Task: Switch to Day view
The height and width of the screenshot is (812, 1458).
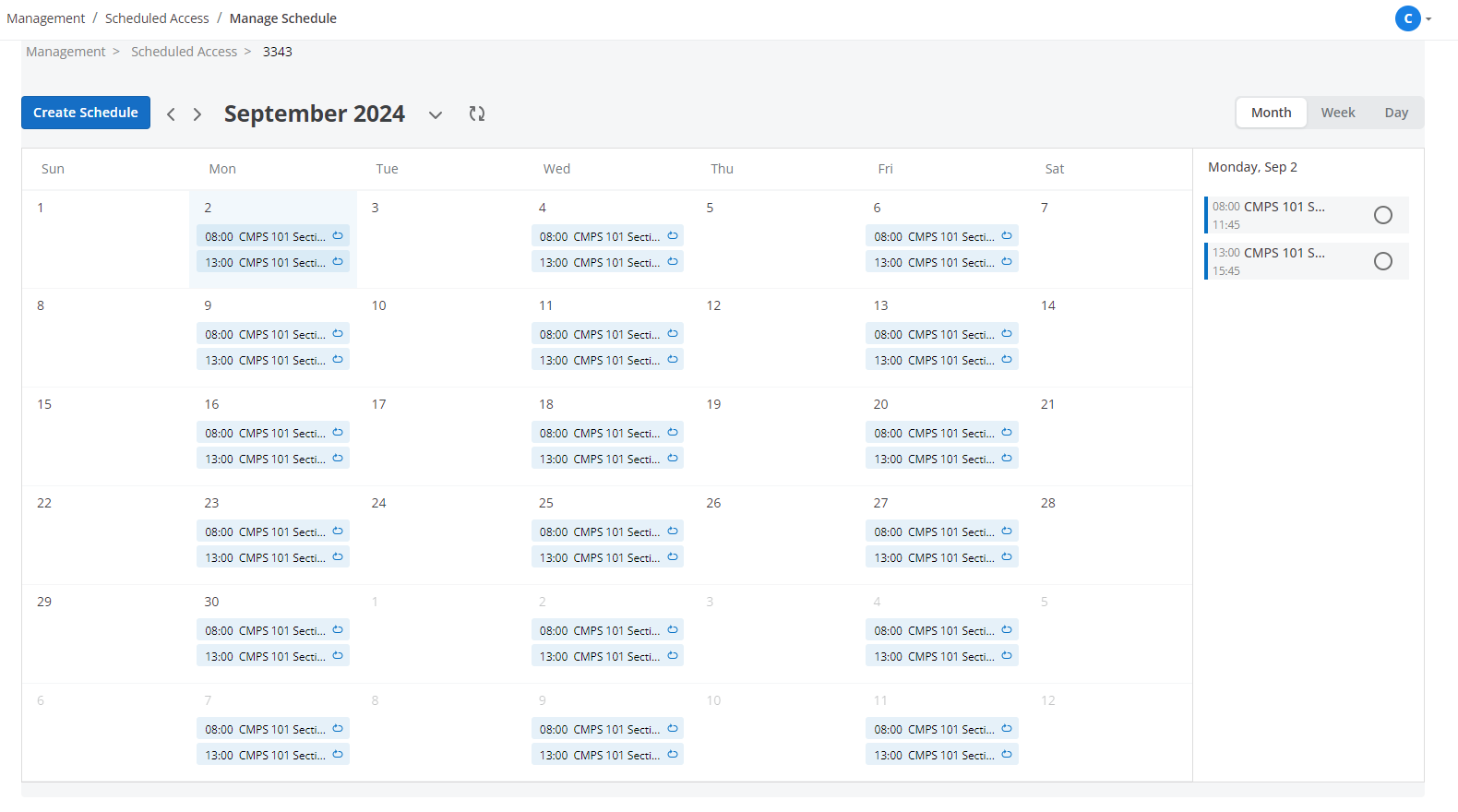Action: point(1396,113)
